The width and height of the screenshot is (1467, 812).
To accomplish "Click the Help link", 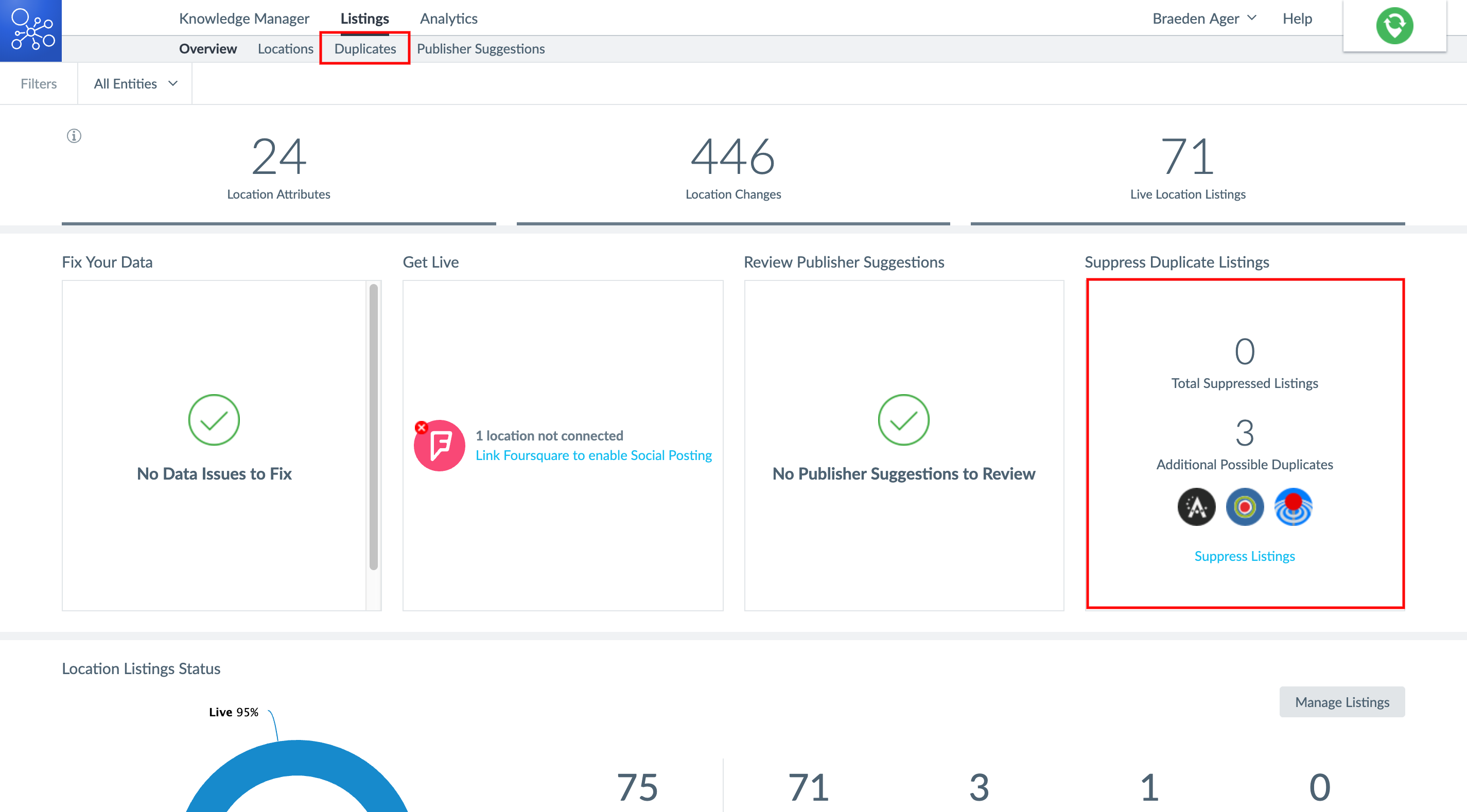I will 1297,18.
